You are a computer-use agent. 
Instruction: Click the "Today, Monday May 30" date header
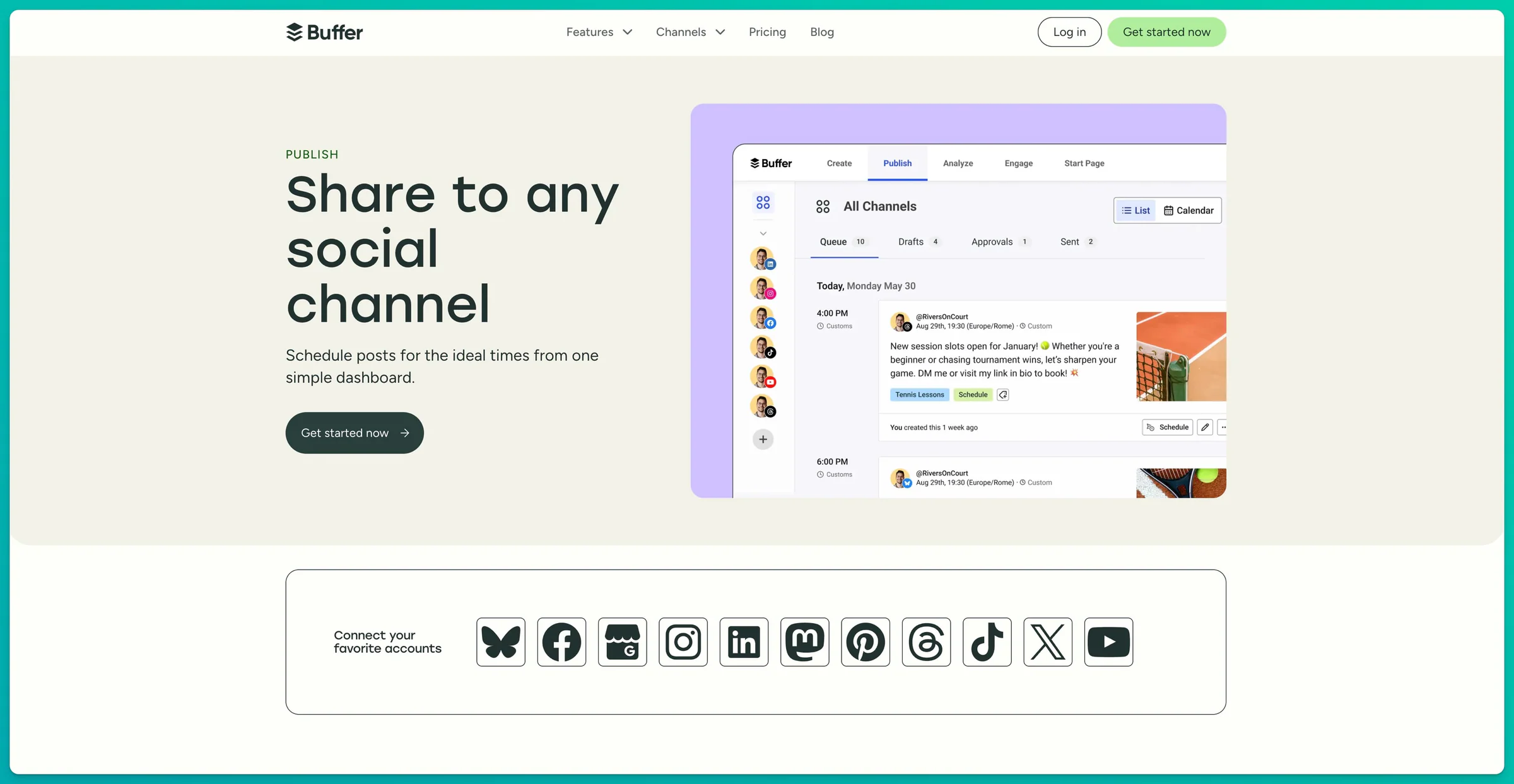pyautogui.click(x=866, y=286)
